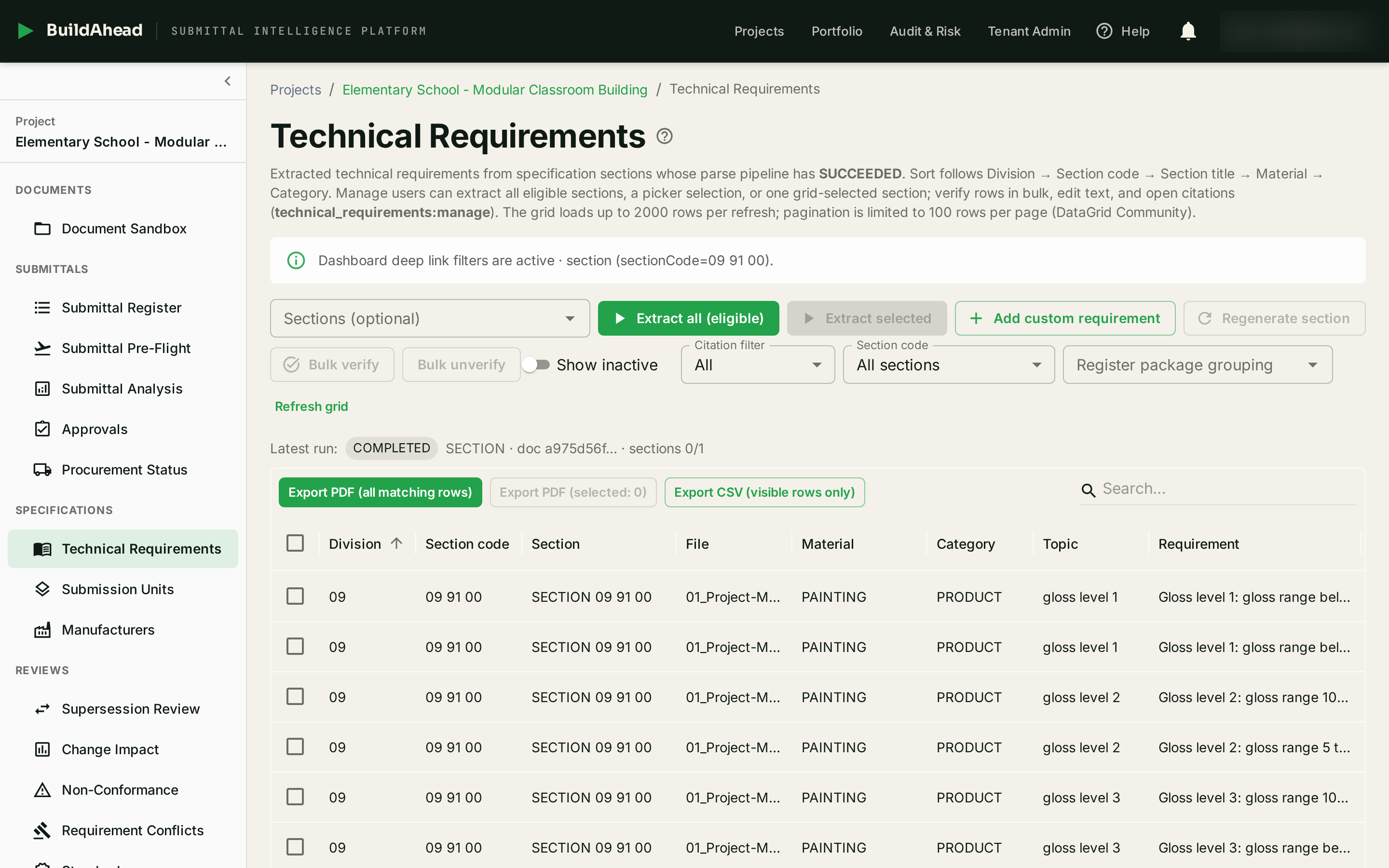Click the COMPLETED status chip
The height and width of the screenshot is (868, 1389).
392,448
